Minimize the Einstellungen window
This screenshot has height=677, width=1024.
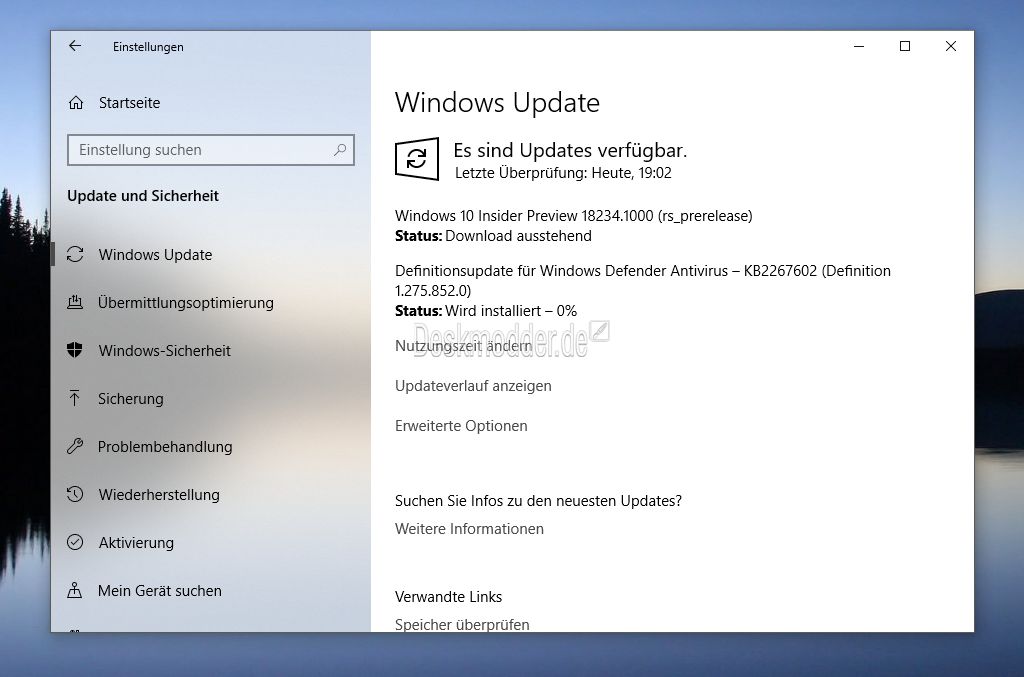[x=859, y=46]
